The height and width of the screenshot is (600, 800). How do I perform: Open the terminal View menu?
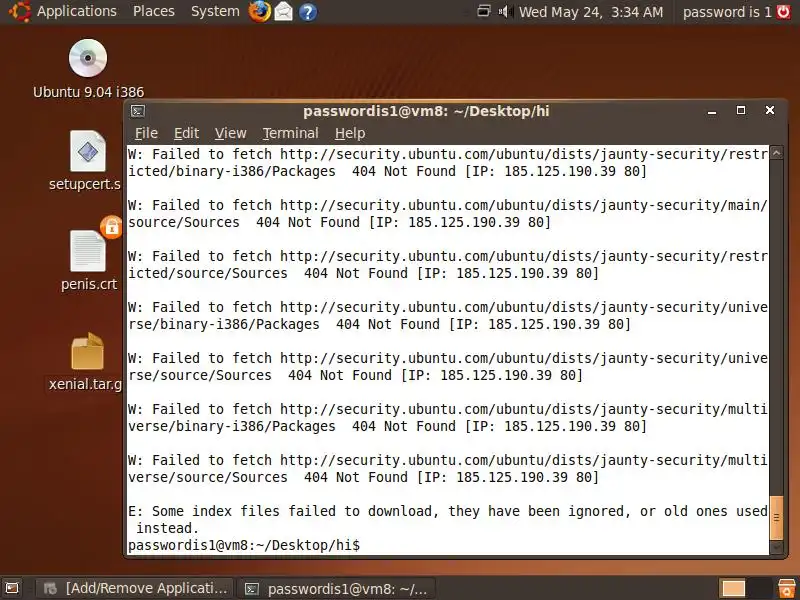[x=230, y=133]
